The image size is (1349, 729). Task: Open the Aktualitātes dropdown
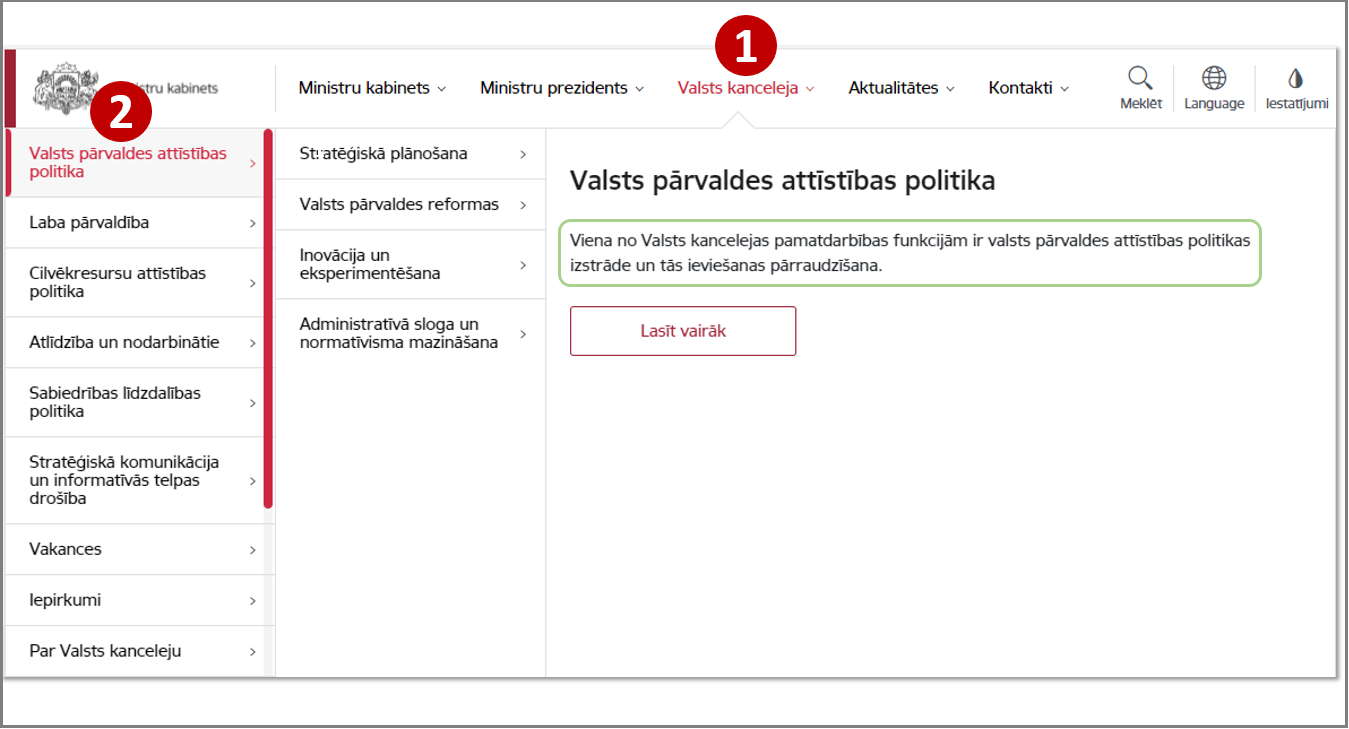click(x=901, y=88)
